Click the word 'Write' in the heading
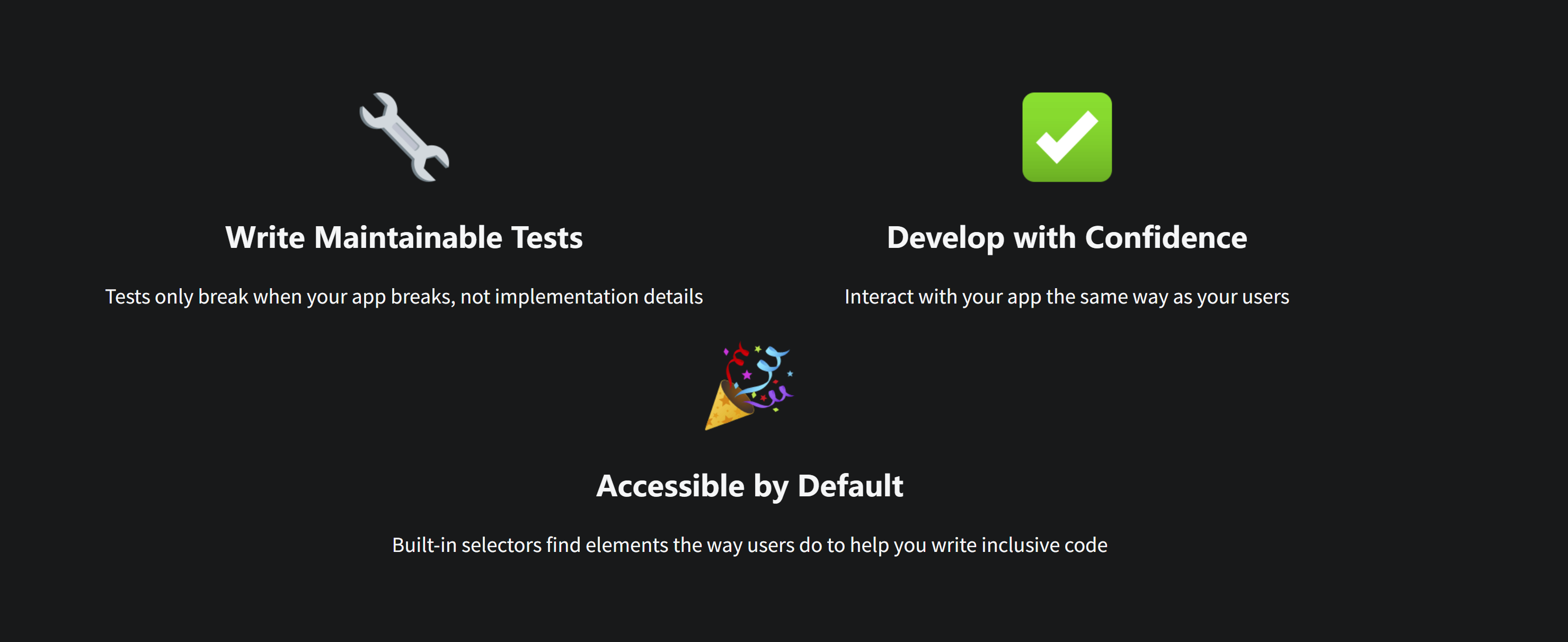The width and height of the screenshot is (1568, 642). (265, 237)
